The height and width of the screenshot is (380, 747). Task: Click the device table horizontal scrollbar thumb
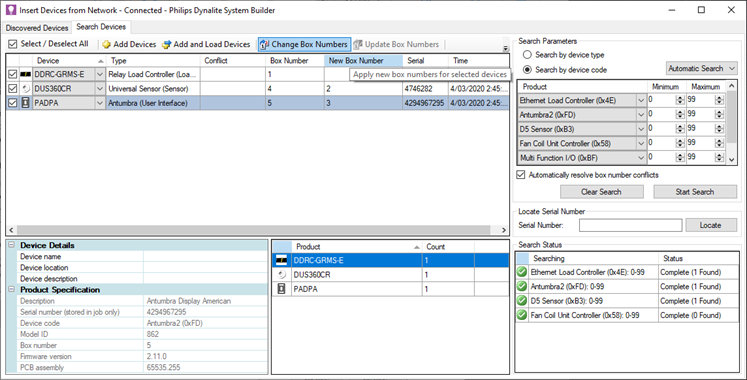click(253, 230)
